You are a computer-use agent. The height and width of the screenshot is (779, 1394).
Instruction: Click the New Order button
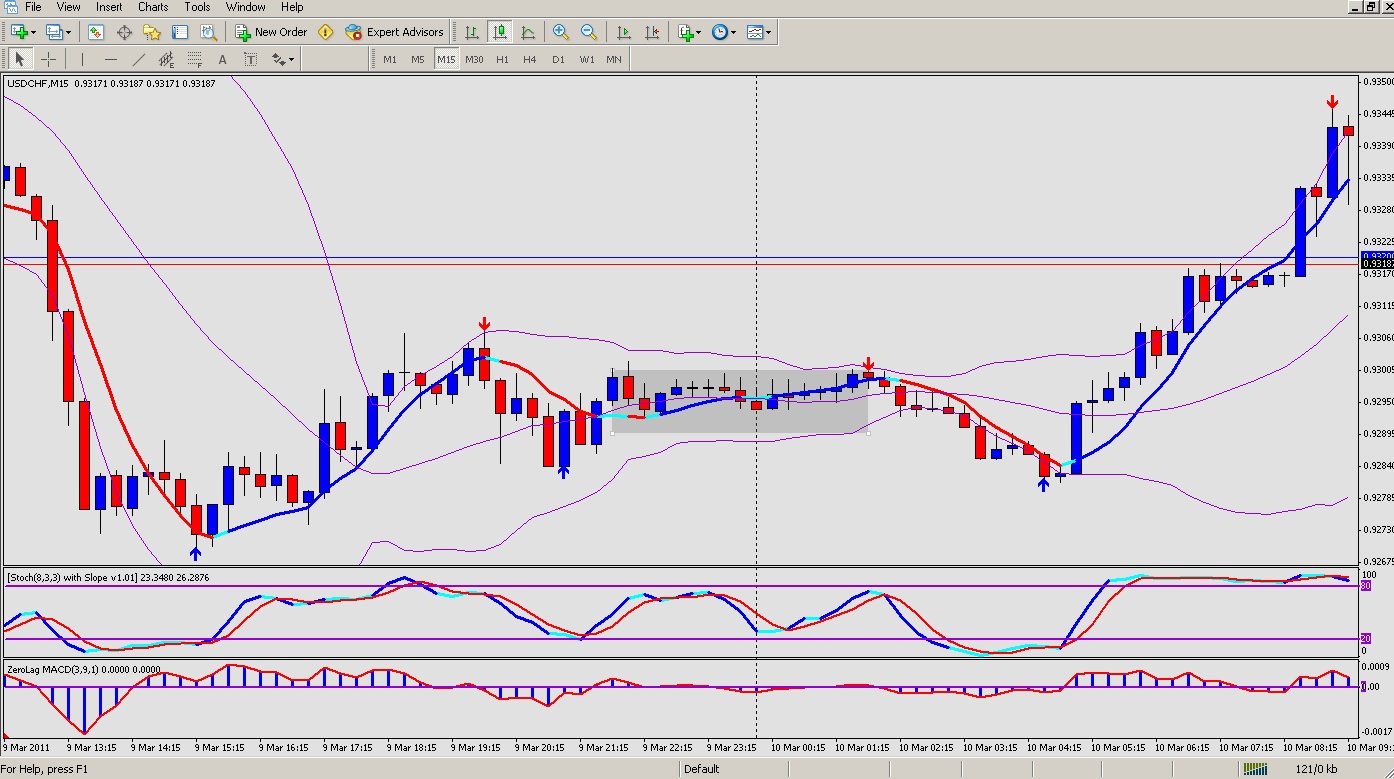(271, 32)
